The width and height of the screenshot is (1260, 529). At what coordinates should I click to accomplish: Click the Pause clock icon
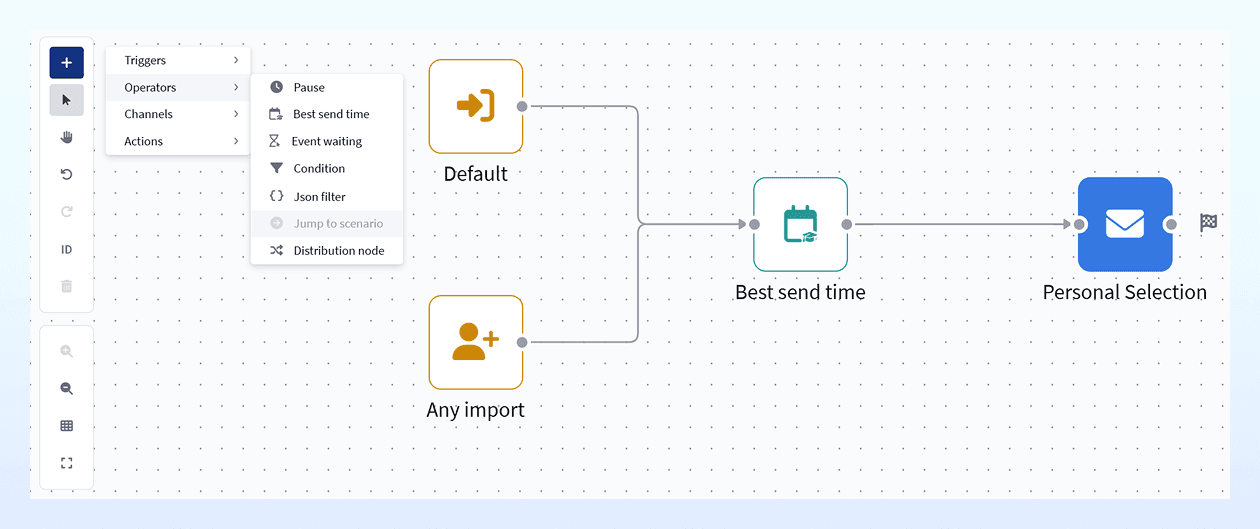[276, 87]
